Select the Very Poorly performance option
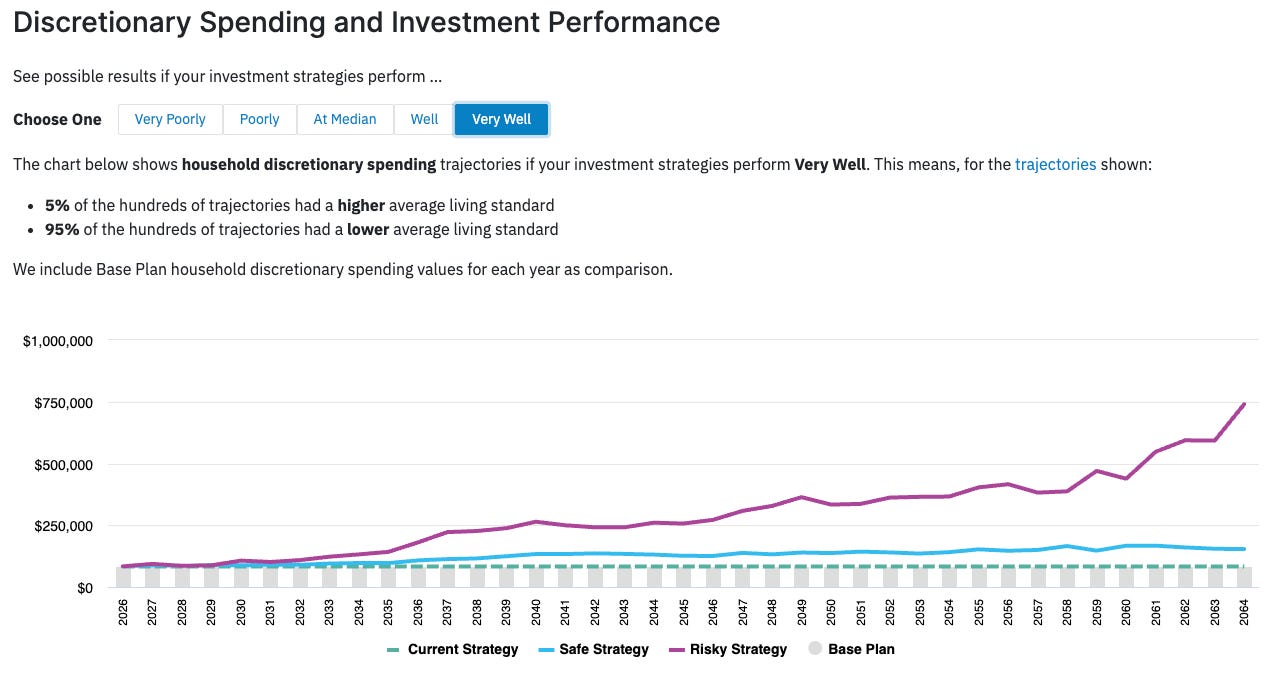This screenshot has width=1284, height=692. pos(170,119)
